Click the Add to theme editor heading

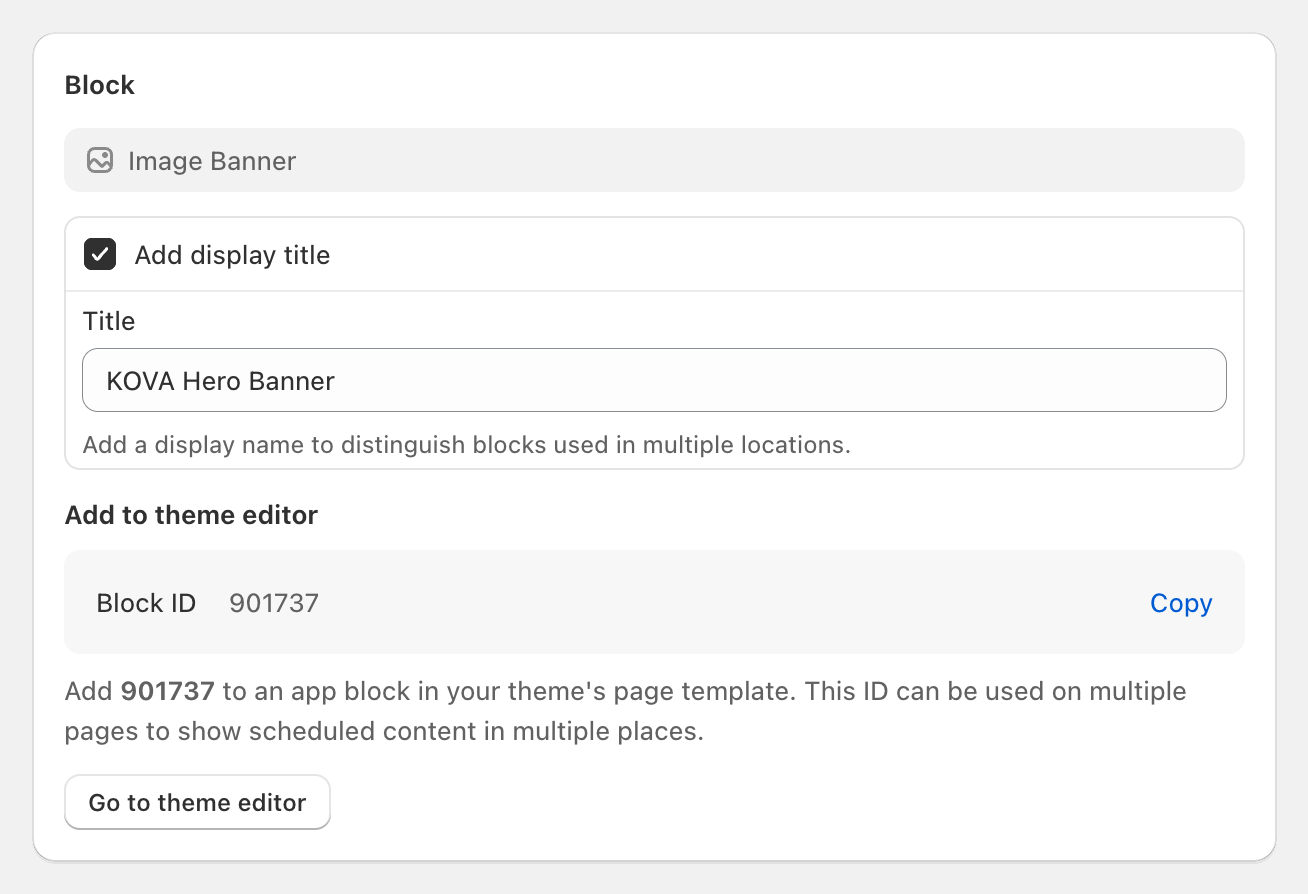[191, 515]
